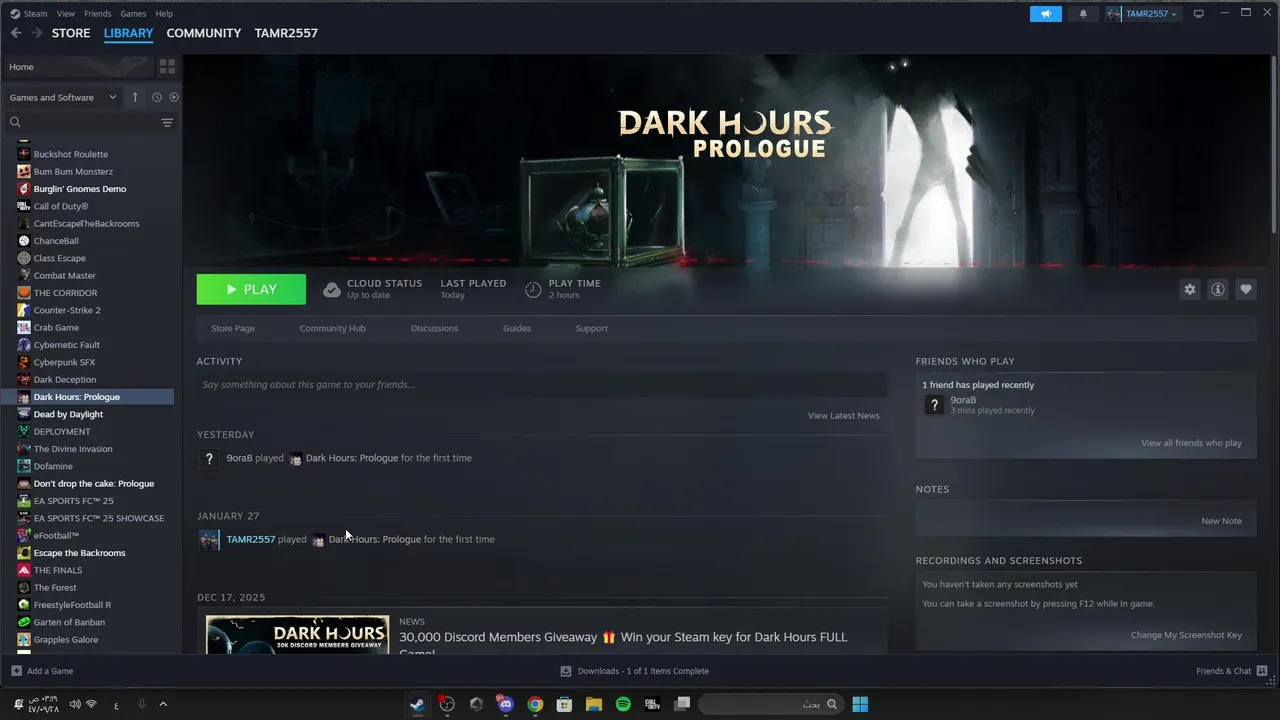The image size is (1280, 720).
Task: Click the play time clock icon
Action: coord(533,290)
